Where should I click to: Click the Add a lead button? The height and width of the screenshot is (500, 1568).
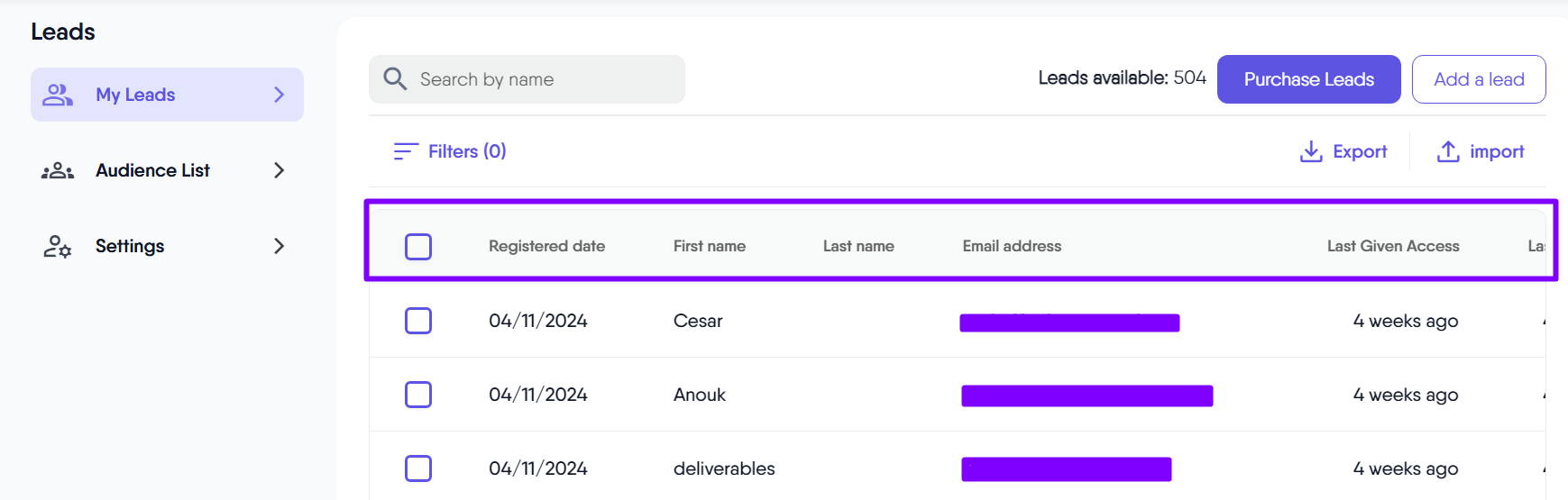tap(1478, 79)
